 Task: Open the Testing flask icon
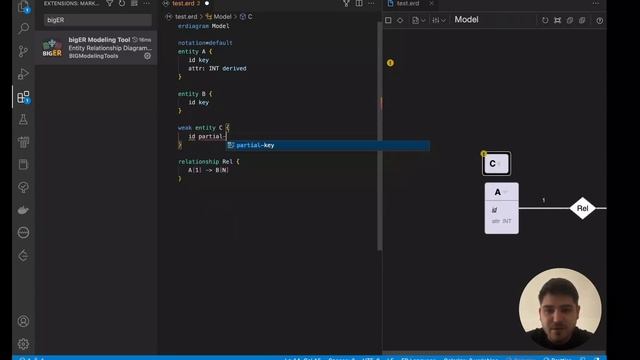[x=23, y=119]
